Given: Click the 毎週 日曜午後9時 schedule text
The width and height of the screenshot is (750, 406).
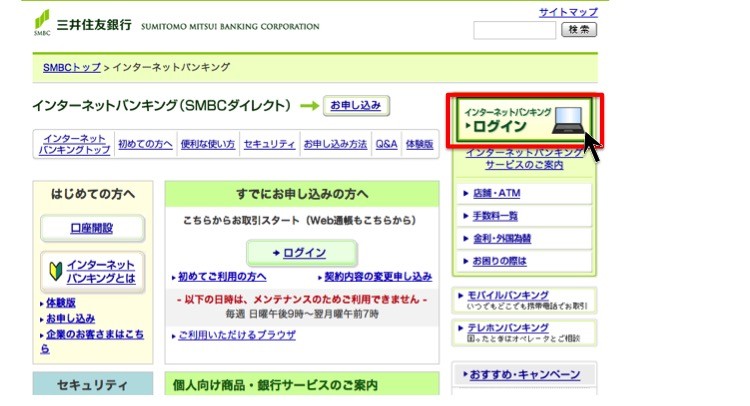Looking at the screenshot, I should pyautogui.click(x=302, y=314).
